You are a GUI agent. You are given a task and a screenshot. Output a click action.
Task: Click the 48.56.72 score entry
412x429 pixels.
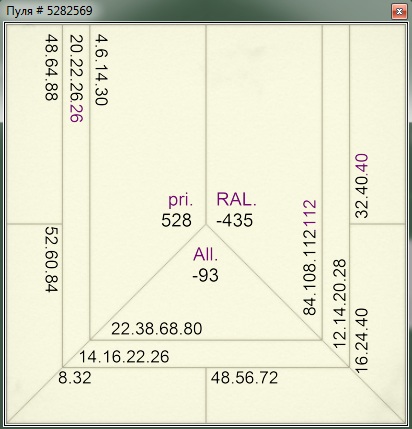click(x=244, y=378)
